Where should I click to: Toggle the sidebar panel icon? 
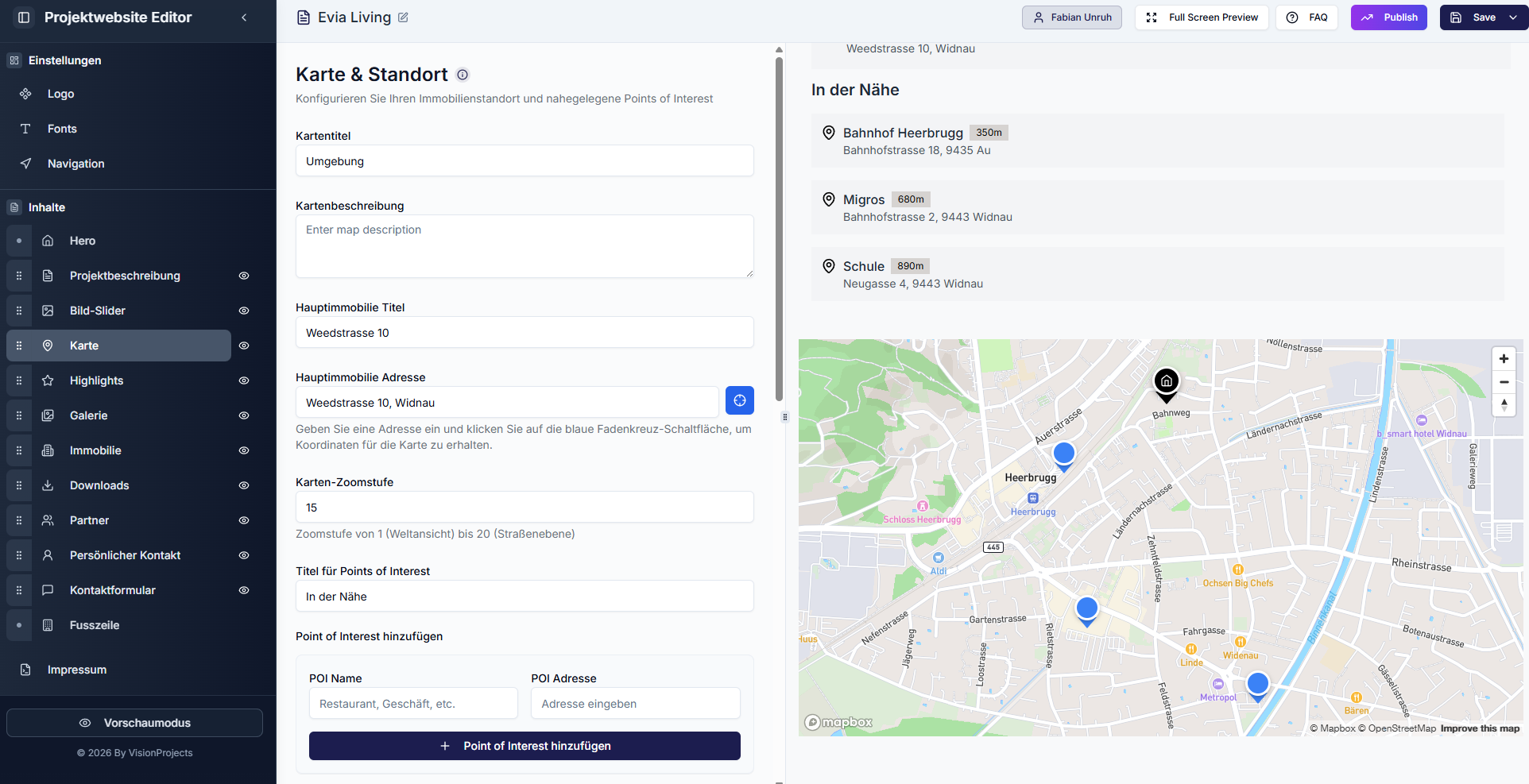point(24,17)
